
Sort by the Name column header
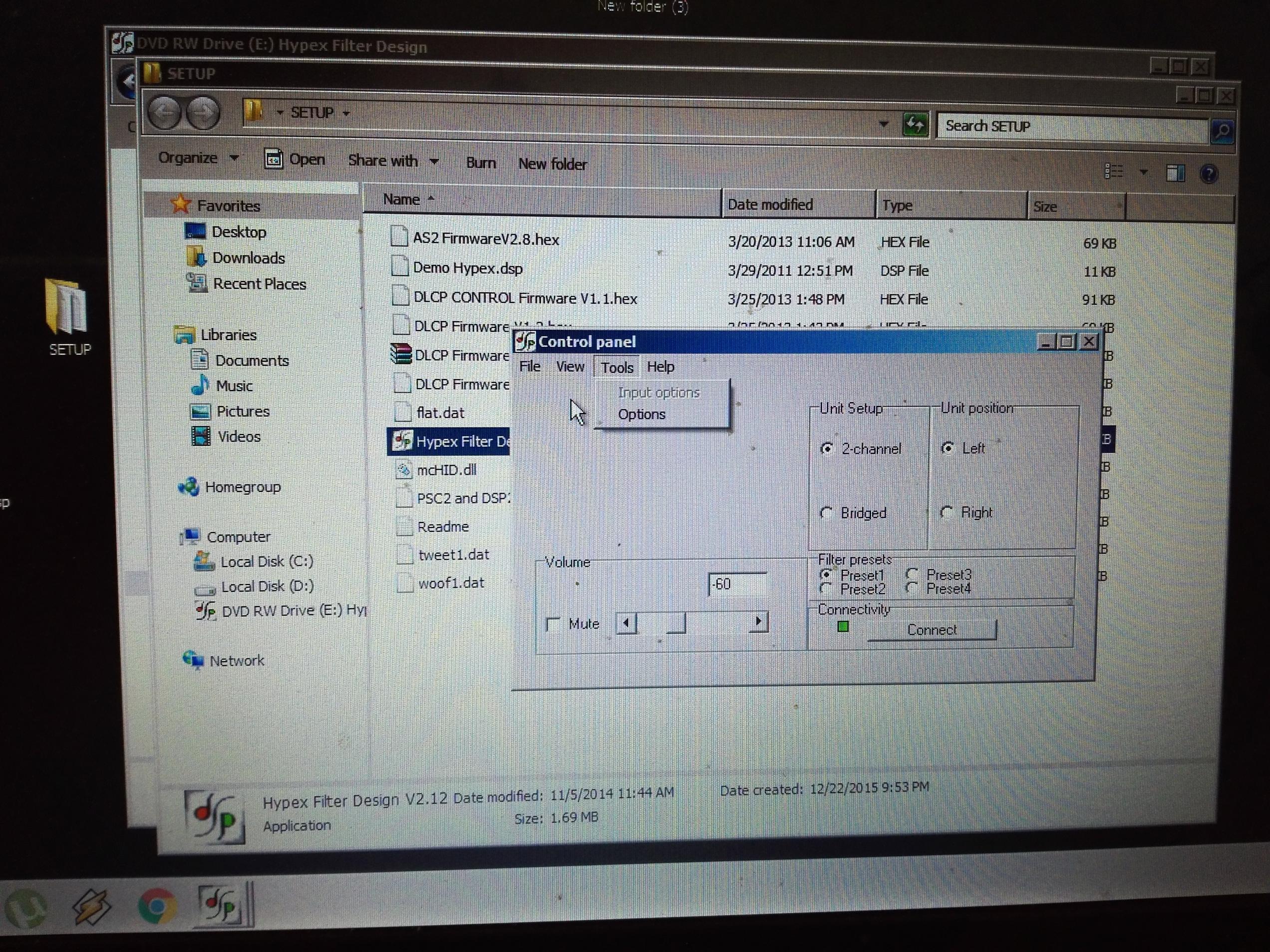[542, 200]
